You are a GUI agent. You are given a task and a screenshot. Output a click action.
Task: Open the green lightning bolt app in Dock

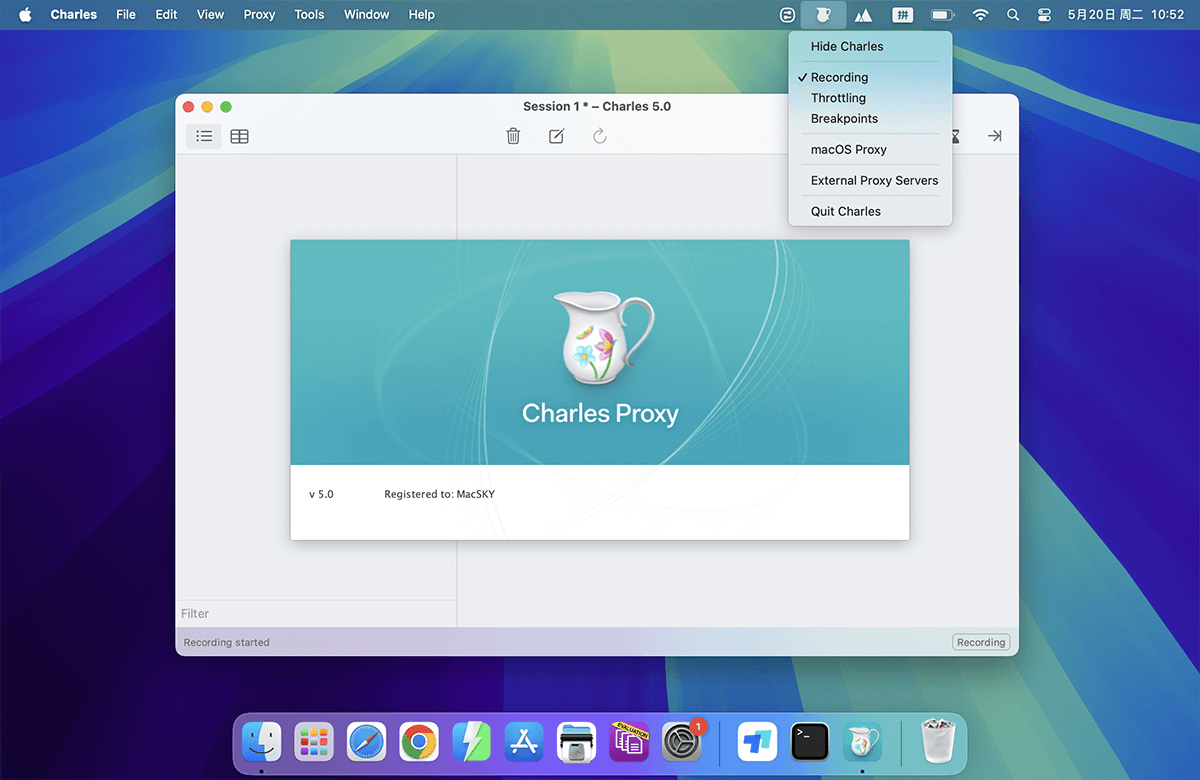[471, 742]
